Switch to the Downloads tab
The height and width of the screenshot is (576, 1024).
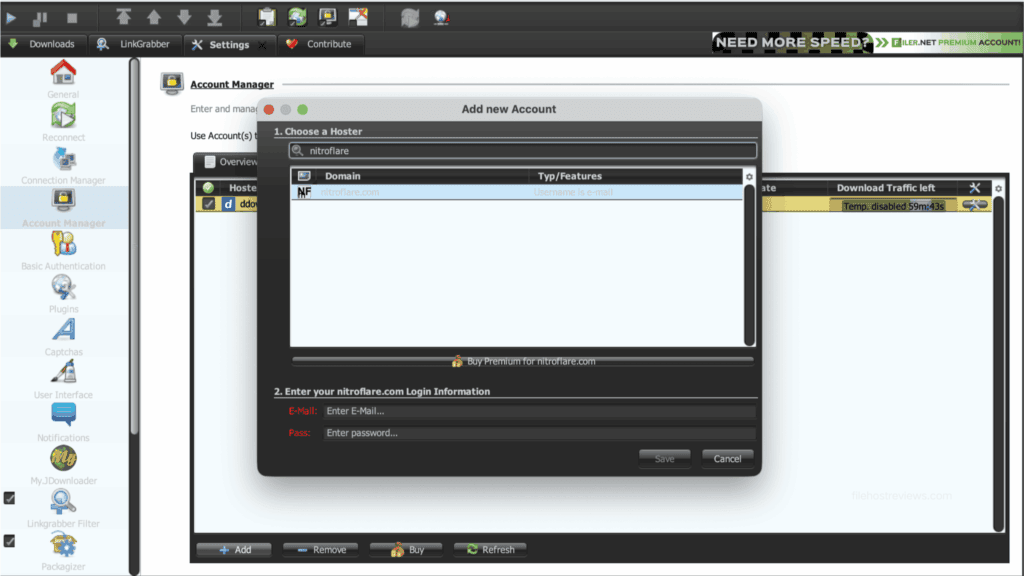point(42,44)
